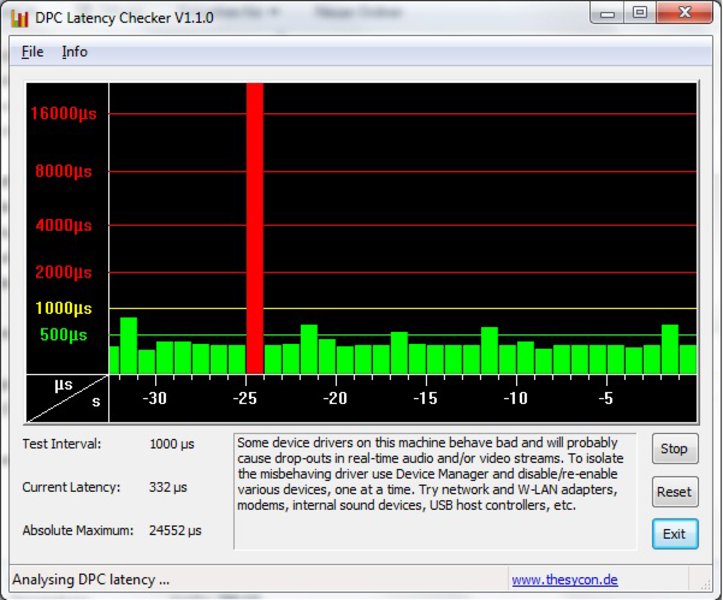Screen dimensions: 723x600
Task: Click the green 500µs axis label
Action: click(64, 334)
